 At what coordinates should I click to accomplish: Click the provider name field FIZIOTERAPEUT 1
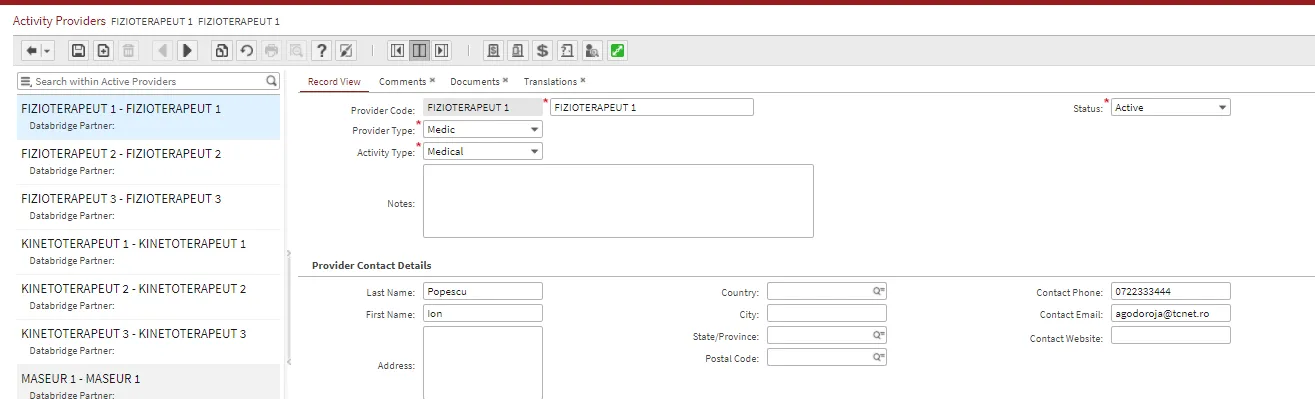click(652, 108)
